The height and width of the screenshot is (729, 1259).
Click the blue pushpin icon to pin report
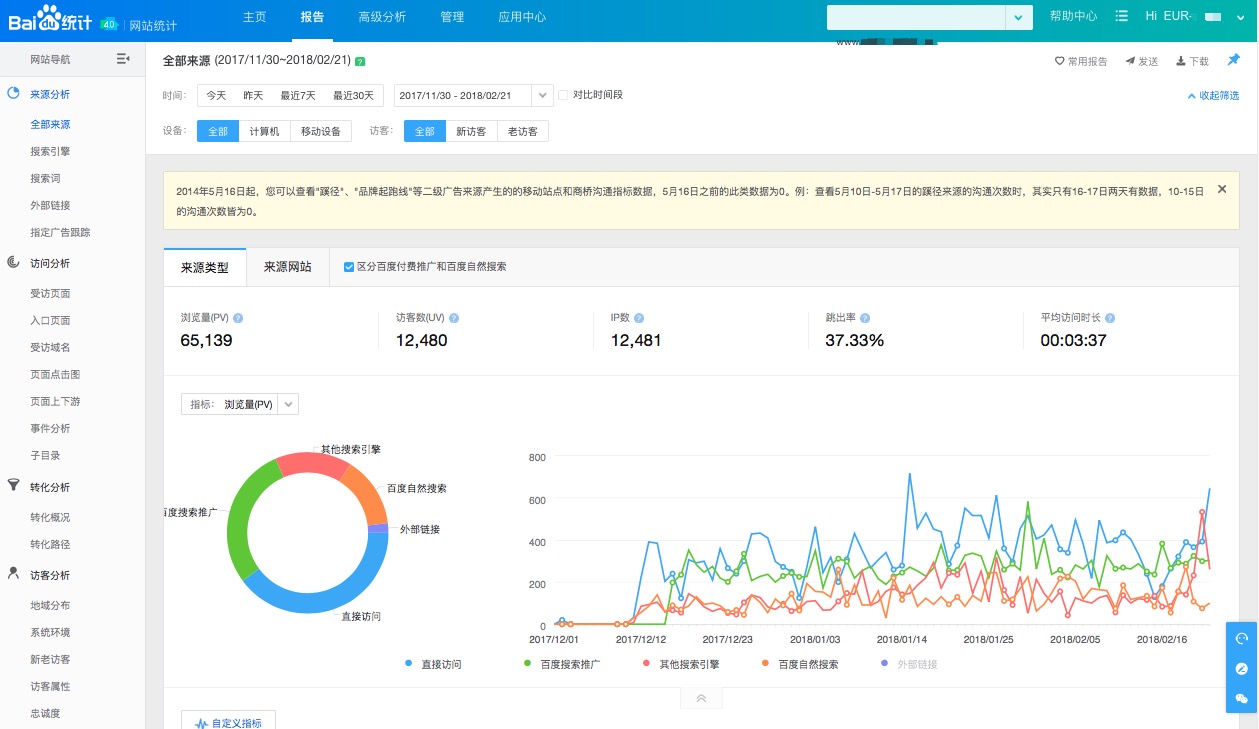coord(1233,60)
